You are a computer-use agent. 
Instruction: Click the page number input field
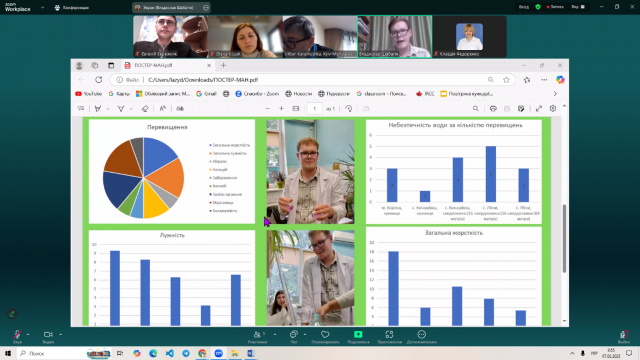tap(314, 109)
